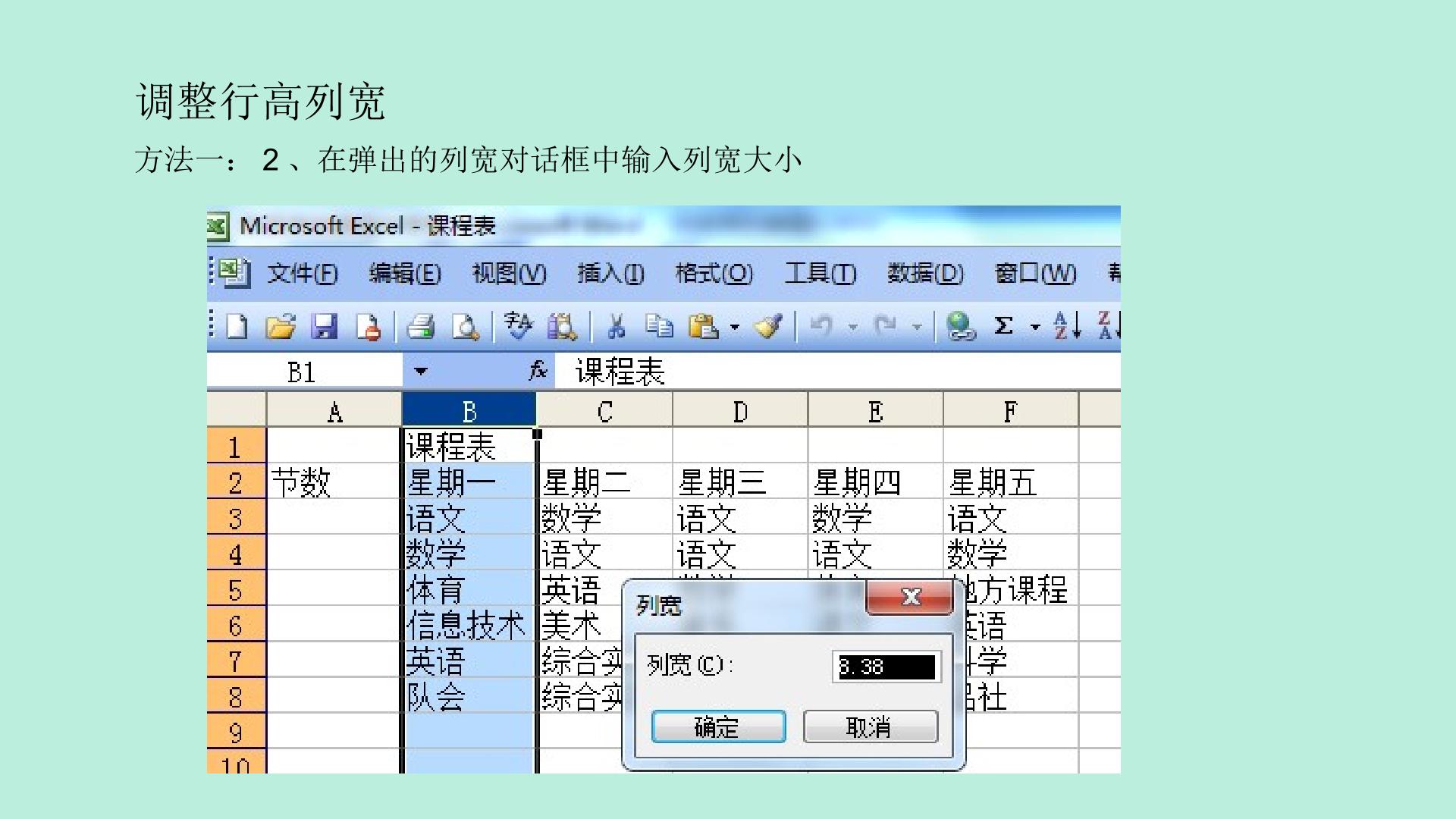Confirm column width with the 确定 button

coord(718,726)
